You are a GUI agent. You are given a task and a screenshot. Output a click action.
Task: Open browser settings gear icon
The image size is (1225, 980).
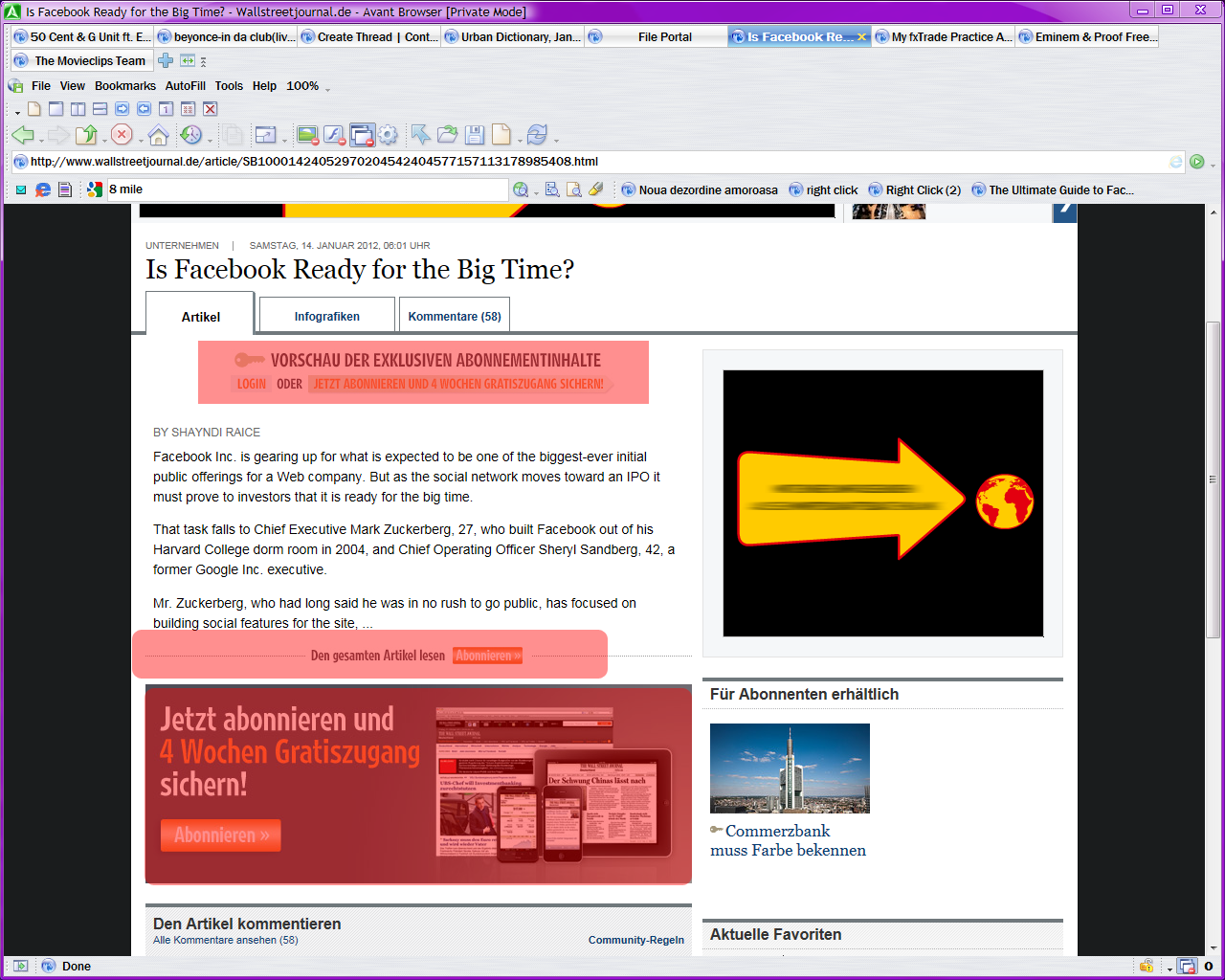[388, 135]
